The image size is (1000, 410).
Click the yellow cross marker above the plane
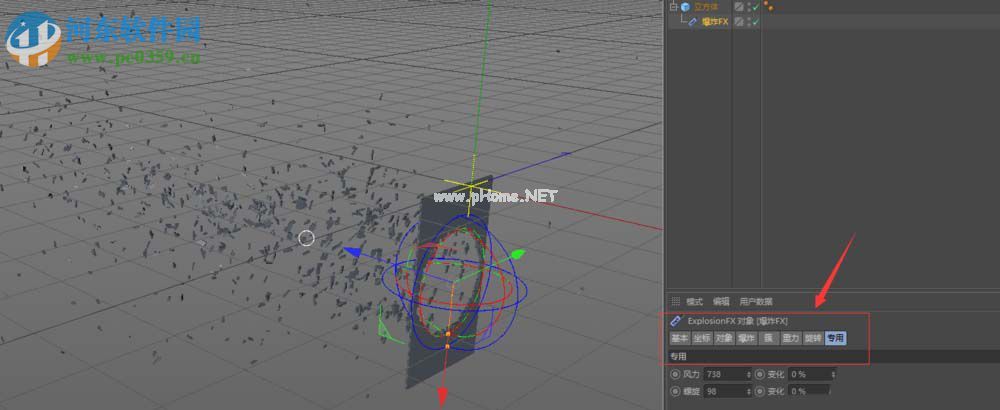point(471,186)
